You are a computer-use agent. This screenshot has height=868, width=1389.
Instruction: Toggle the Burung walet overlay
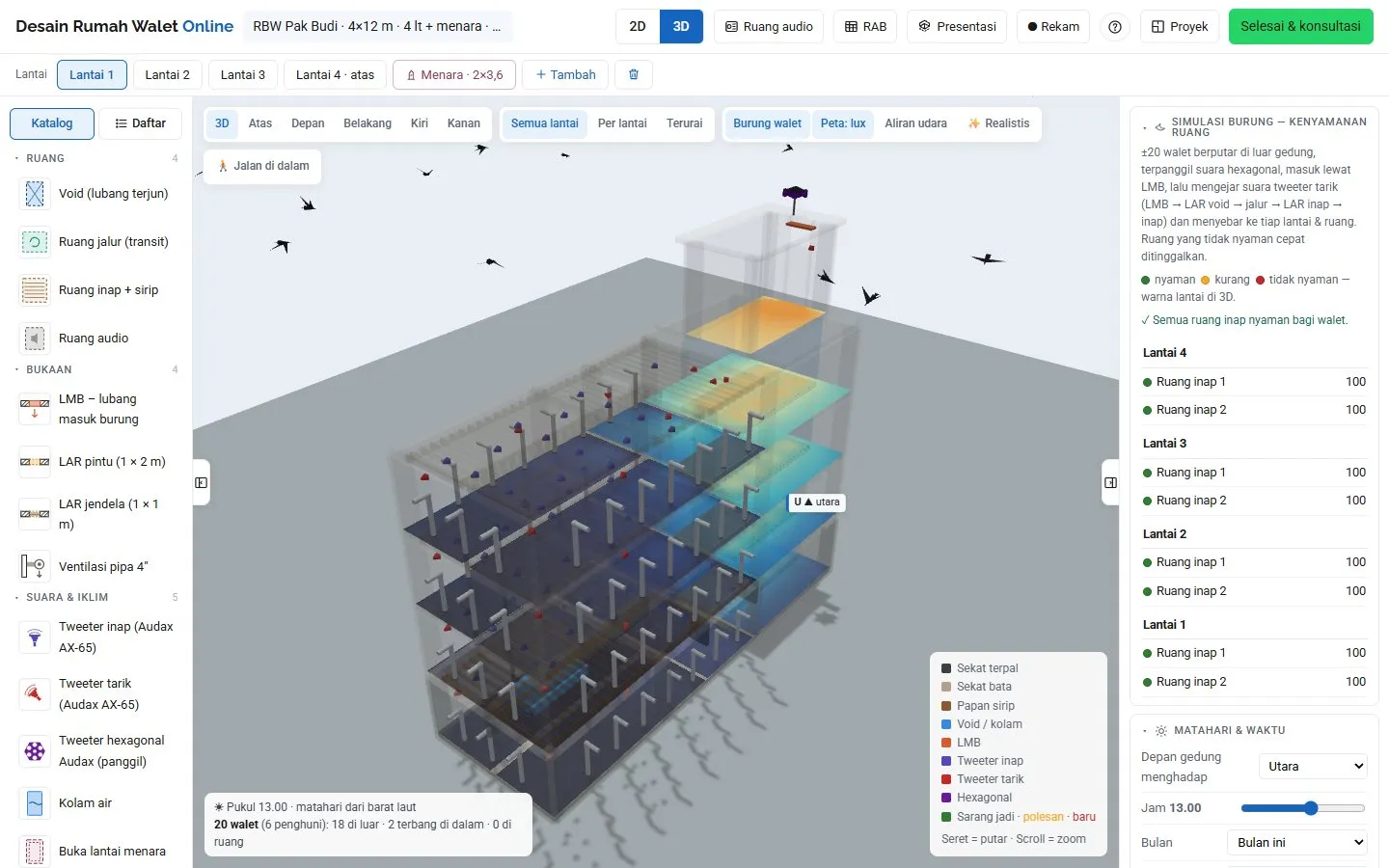point(767,123)
